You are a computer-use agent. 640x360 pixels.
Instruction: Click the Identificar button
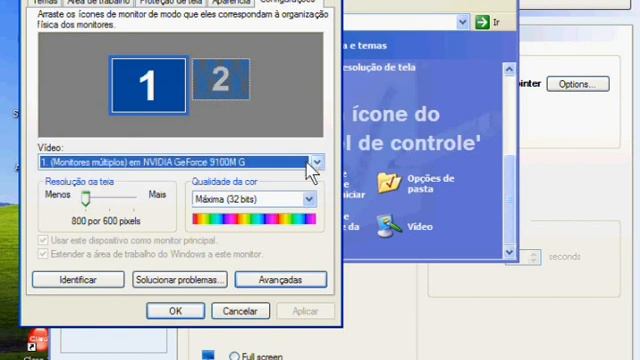[x=78, y=280]
